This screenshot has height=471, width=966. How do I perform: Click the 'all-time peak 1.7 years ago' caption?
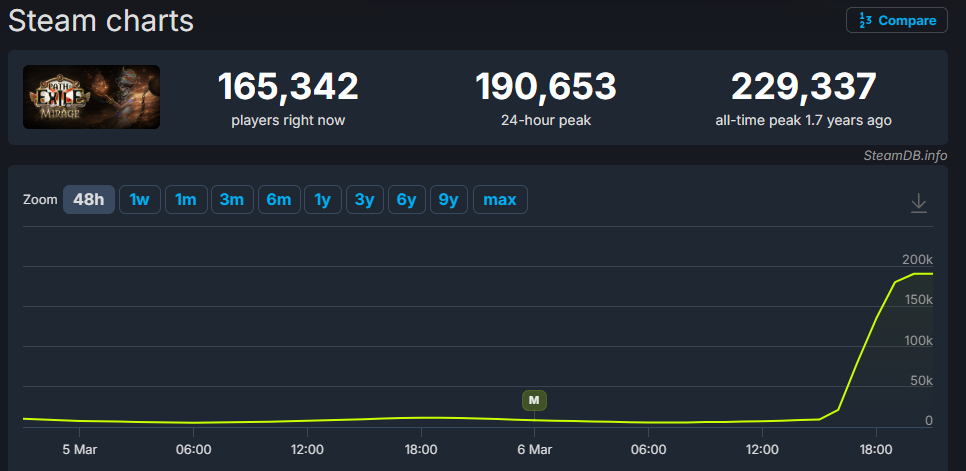click(803, 121)
